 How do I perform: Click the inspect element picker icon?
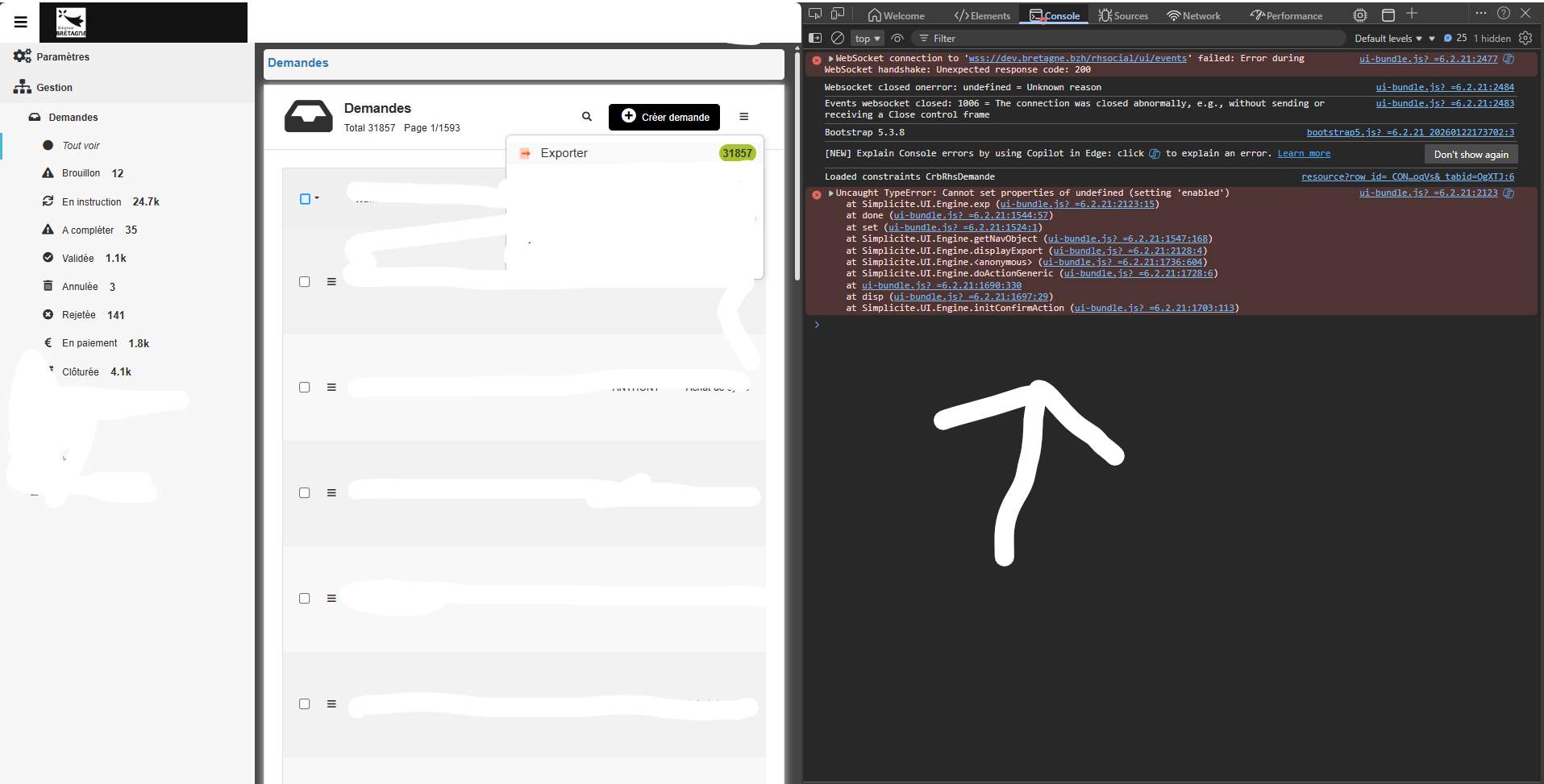(x=815, y=14)
